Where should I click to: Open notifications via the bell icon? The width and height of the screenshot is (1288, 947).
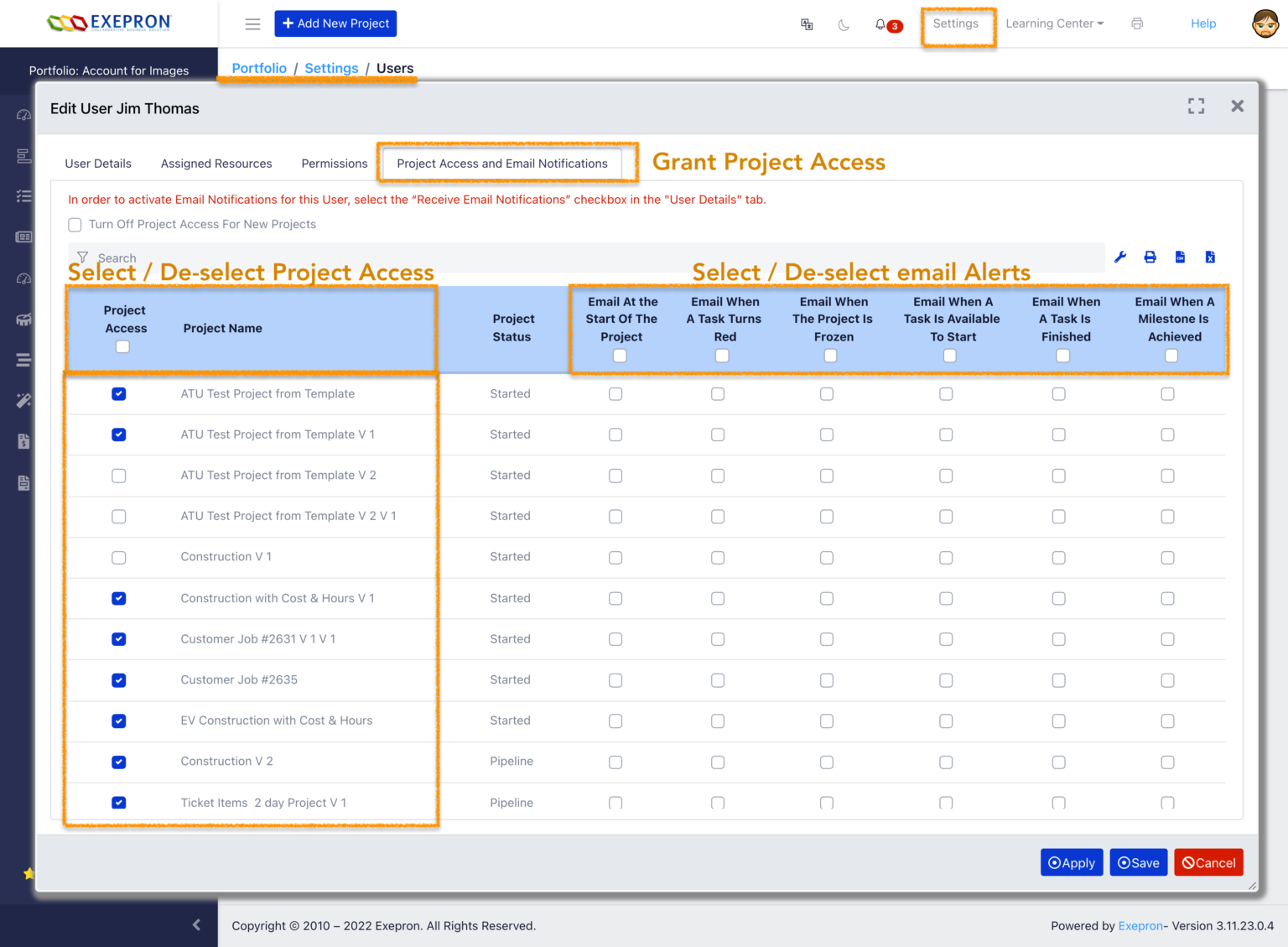879,24
